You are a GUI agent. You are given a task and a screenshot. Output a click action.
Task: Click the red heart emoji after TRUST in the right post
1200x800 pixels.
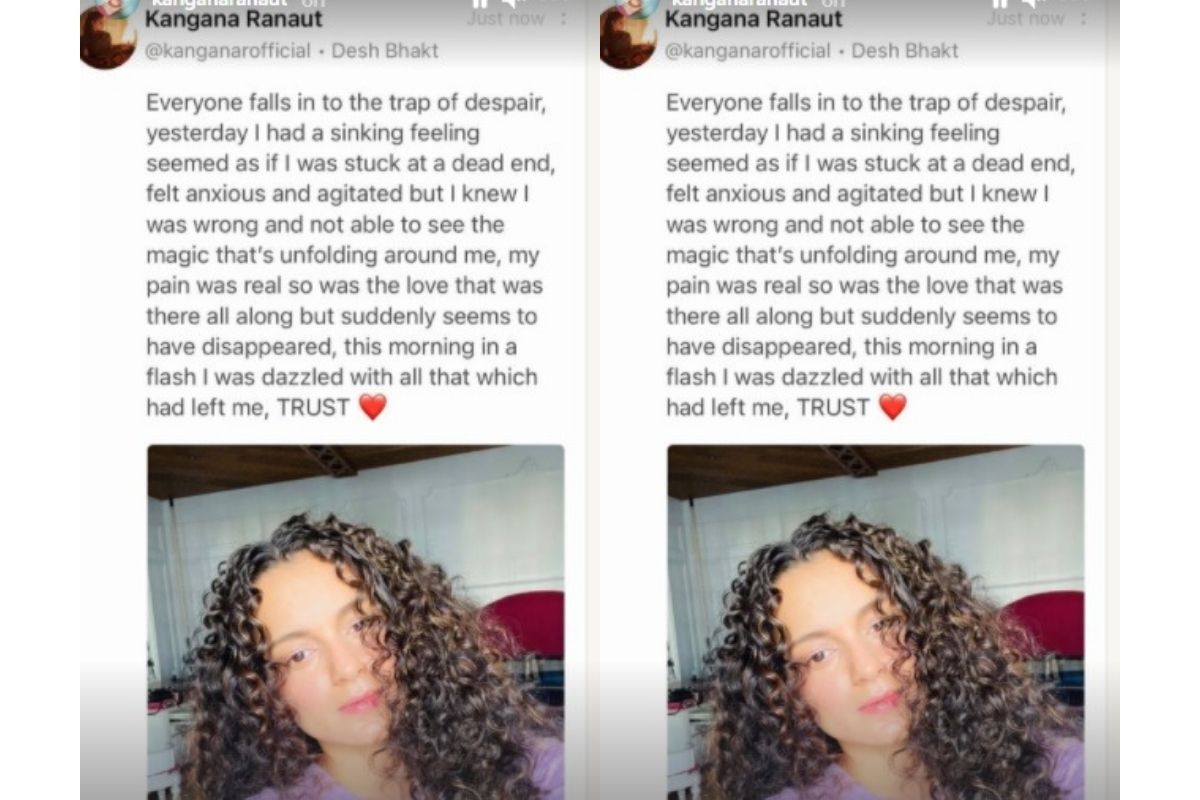point(892,407)
